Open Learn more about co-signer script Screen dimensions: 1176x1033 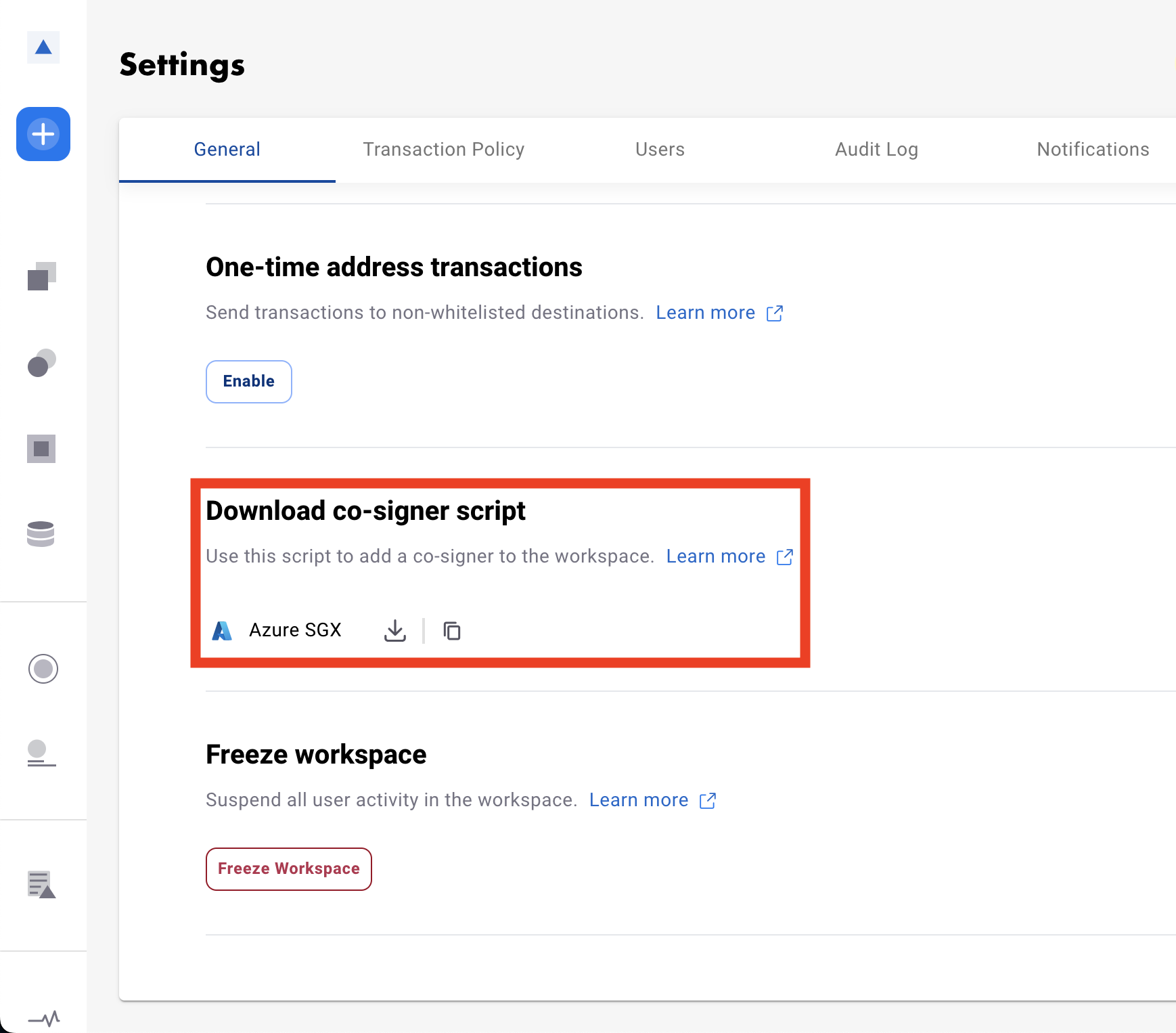pyautogui.click(x=716, y=556)
